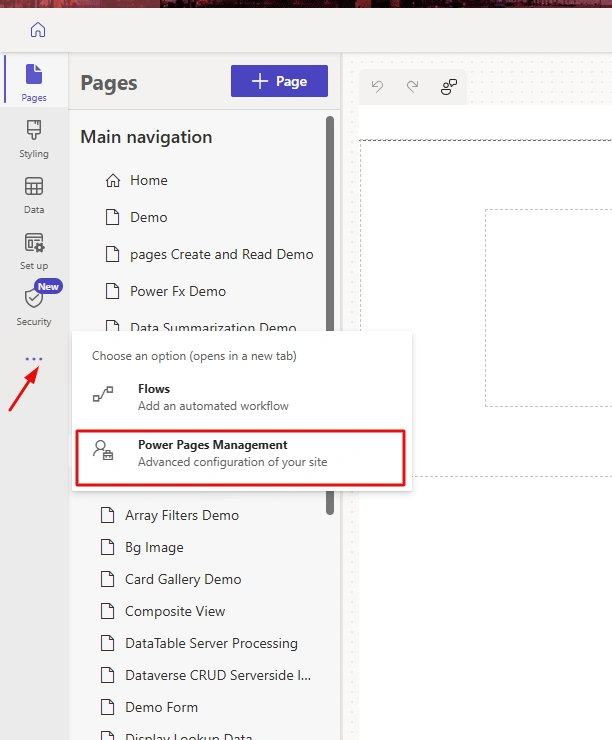Add a new page with + Page button

coord(279,81)
